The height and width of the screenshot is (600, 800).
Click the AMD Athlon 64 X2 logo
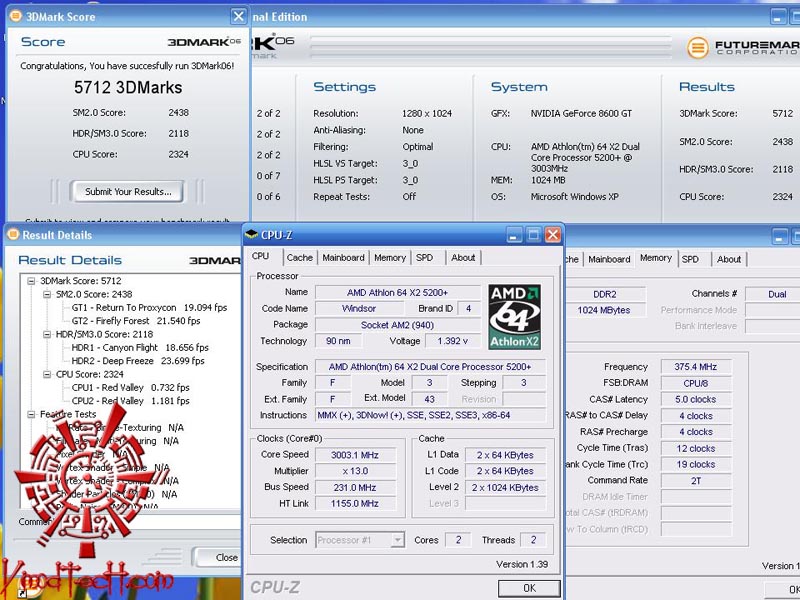pos(514,317)
